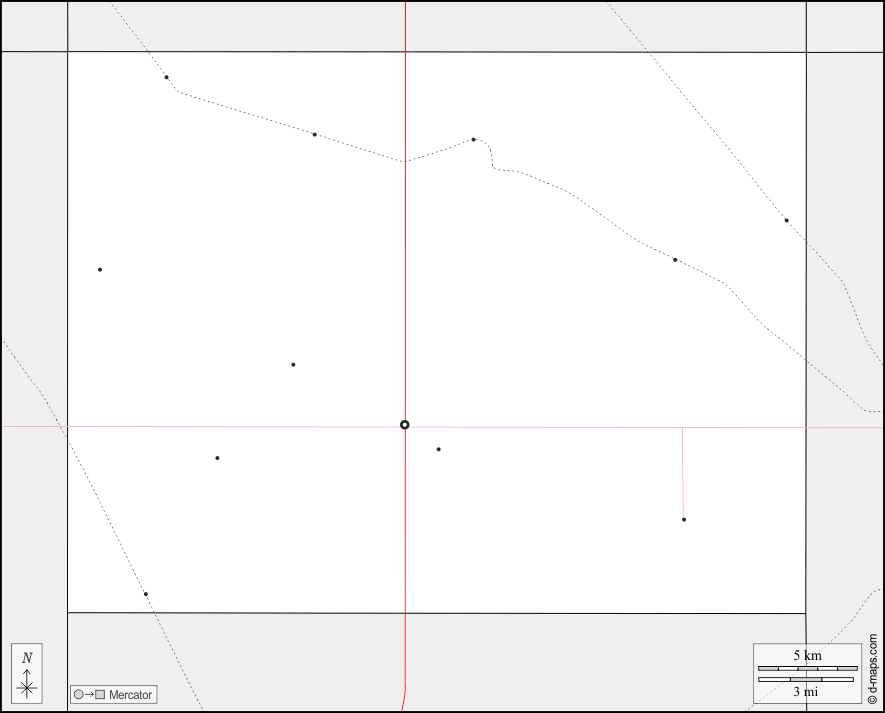
Task: Click the circle icon in the Mercator badge
Action: point(78,695)
